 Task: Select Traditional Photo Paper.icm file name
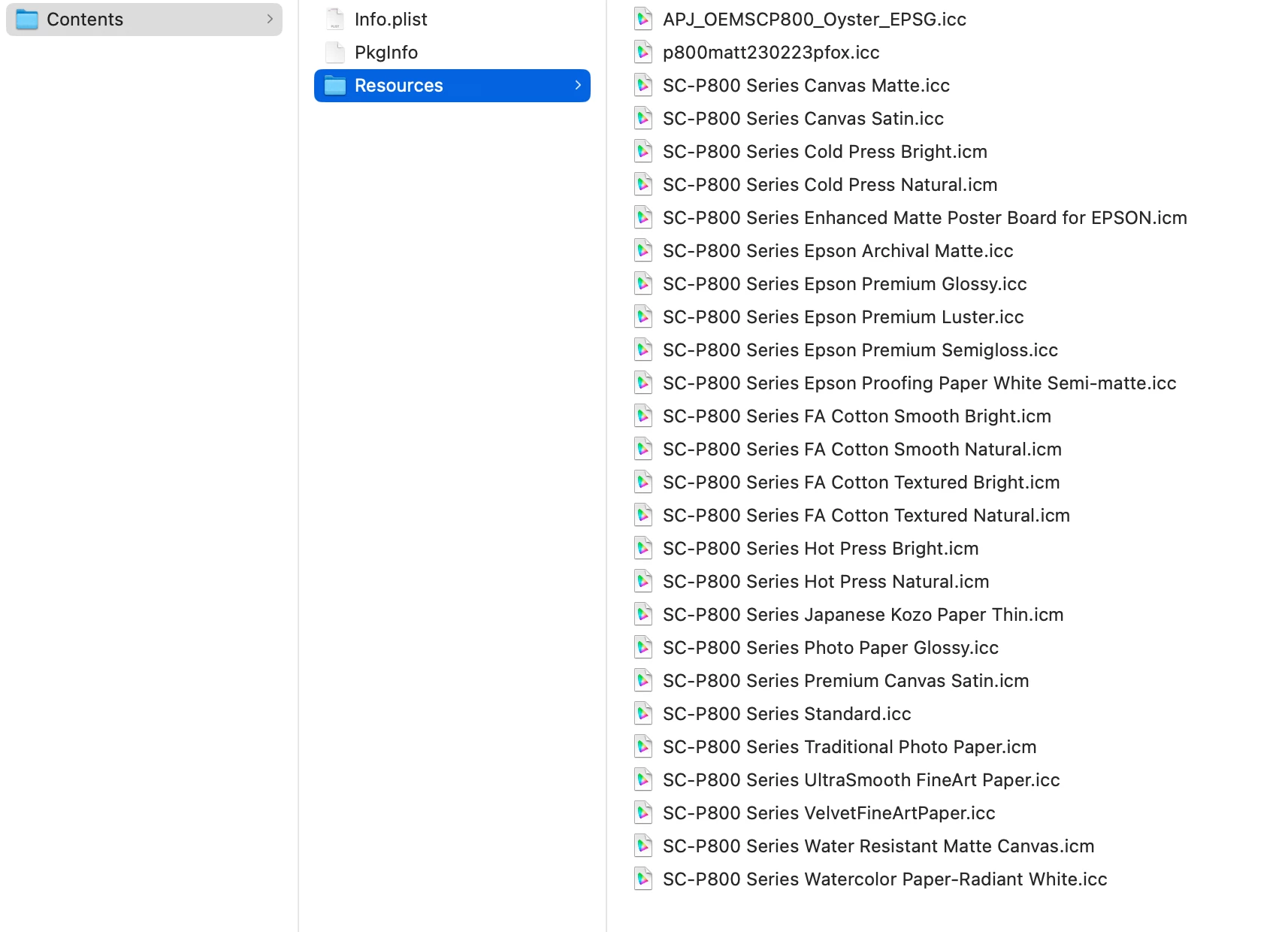[850, 747]
